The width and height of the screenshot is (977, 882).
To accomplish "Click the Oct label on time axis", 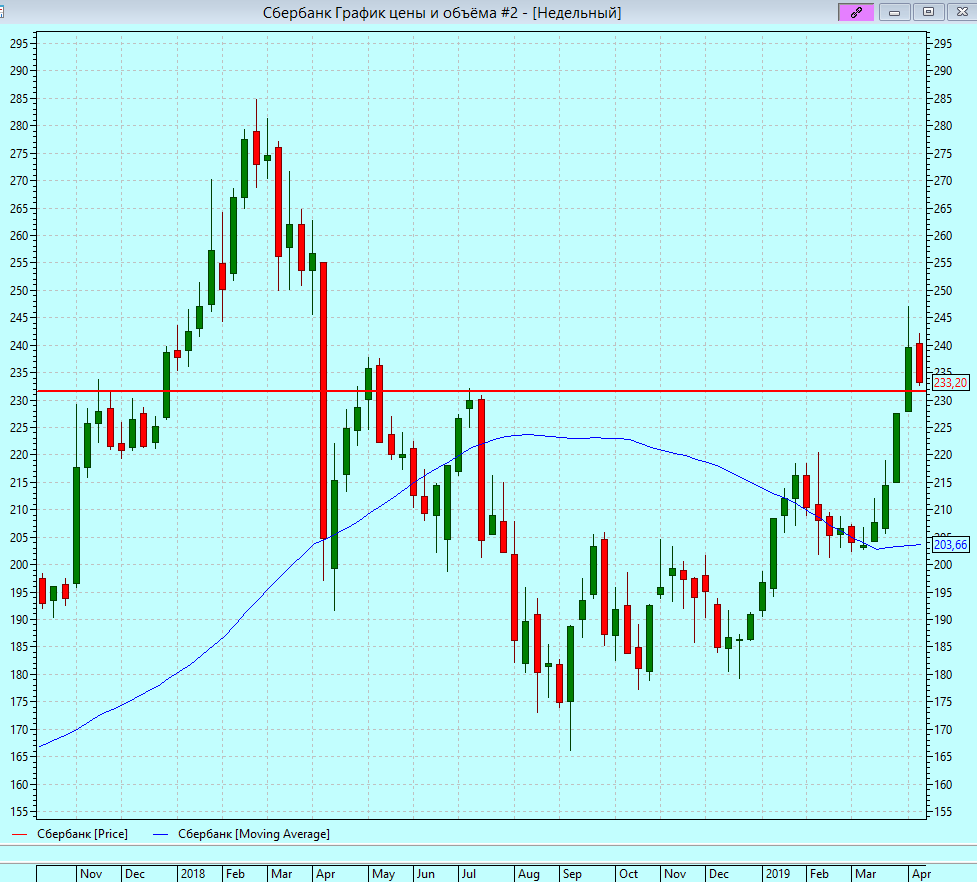I will 629,874.
